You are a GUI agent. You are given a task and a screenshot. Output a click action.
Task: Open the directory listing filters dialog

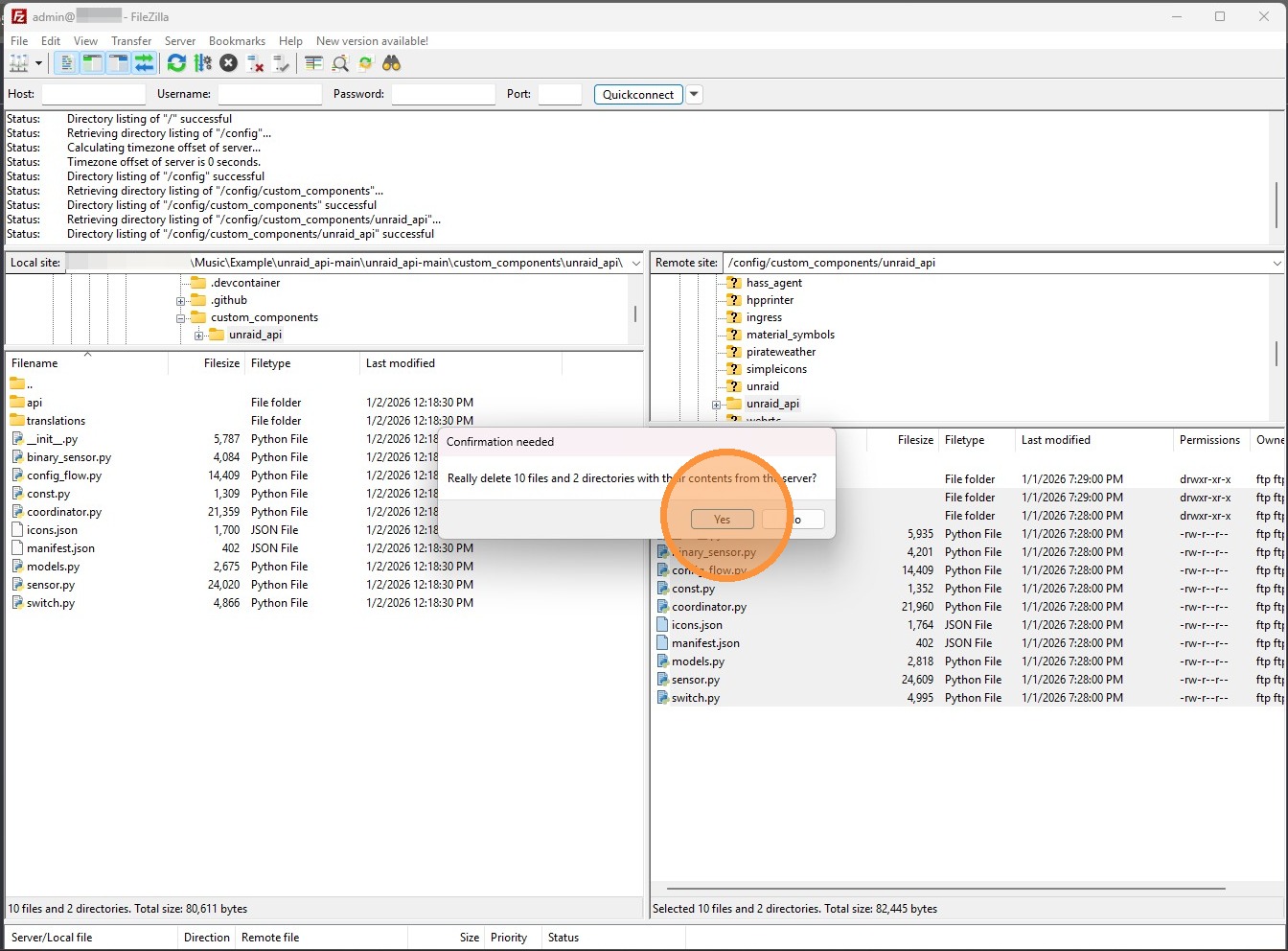click(x=313, y=63)
